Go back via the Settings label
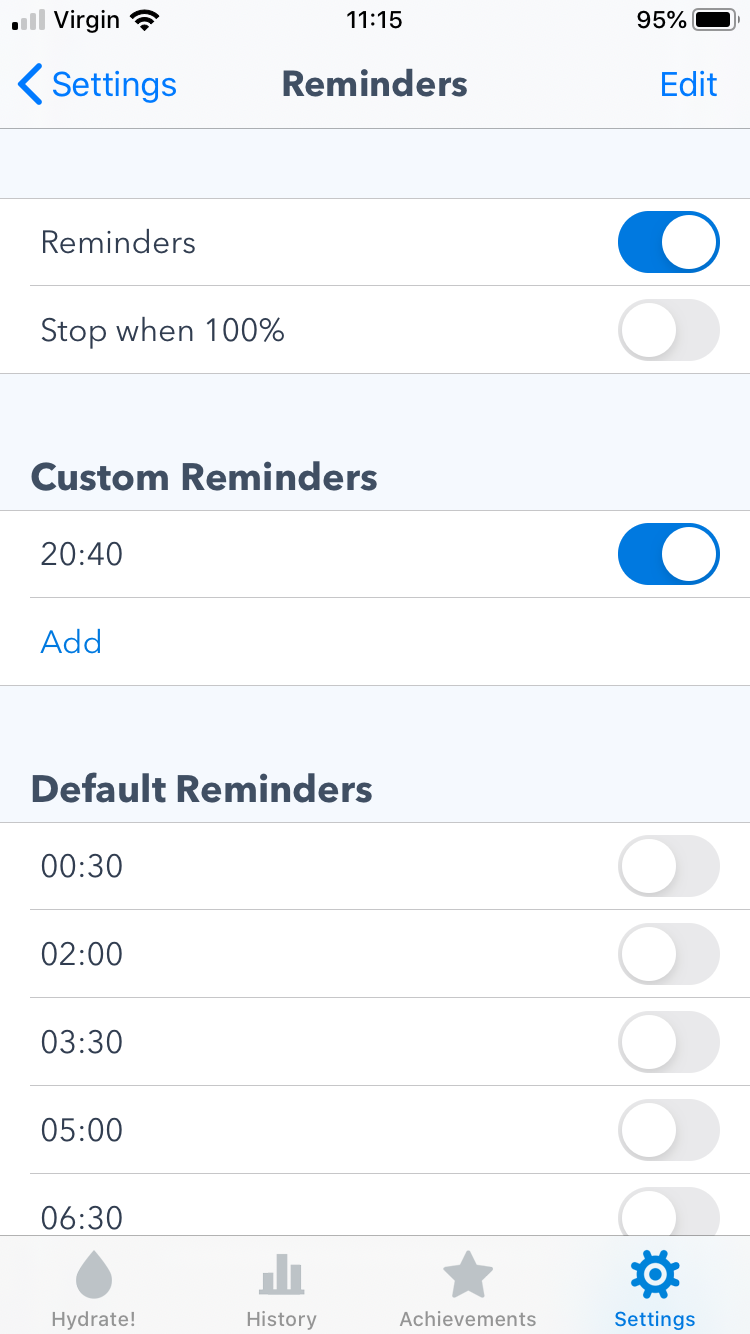Screen dimensions: 750x1334 click(114, 85)
